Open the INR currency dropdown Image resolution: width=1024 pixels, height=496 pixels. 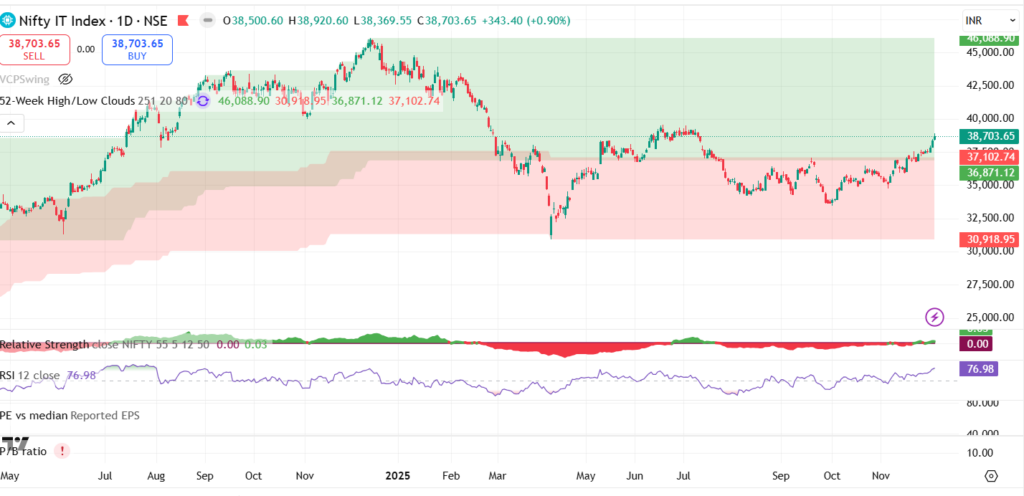989,21
